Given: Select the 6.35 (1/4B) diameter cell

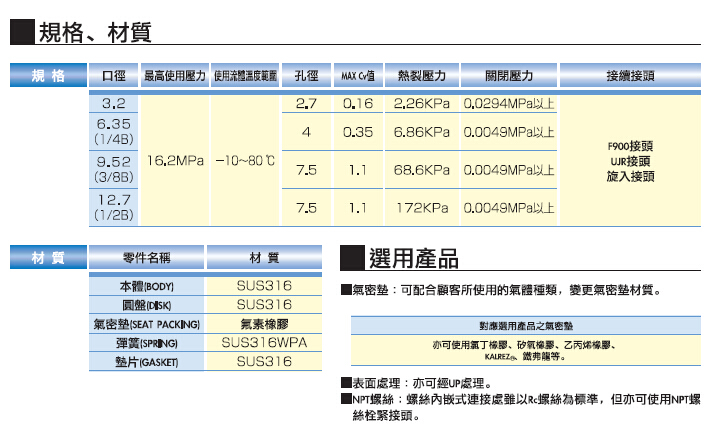Looking at the screenshot, I should click(x=114, y=131).
